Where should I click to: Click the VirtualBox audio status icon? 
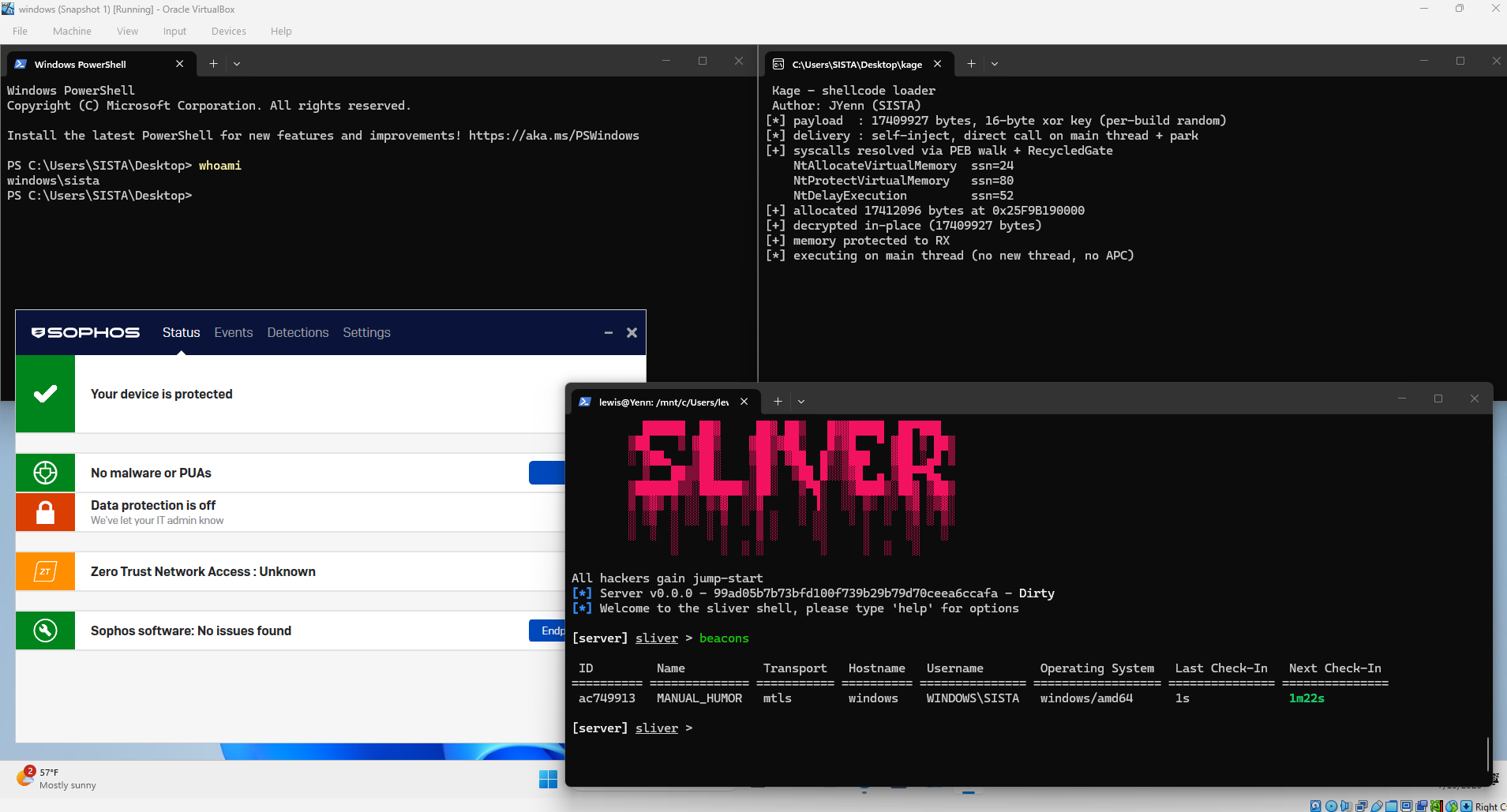(x=1346, y=806)
